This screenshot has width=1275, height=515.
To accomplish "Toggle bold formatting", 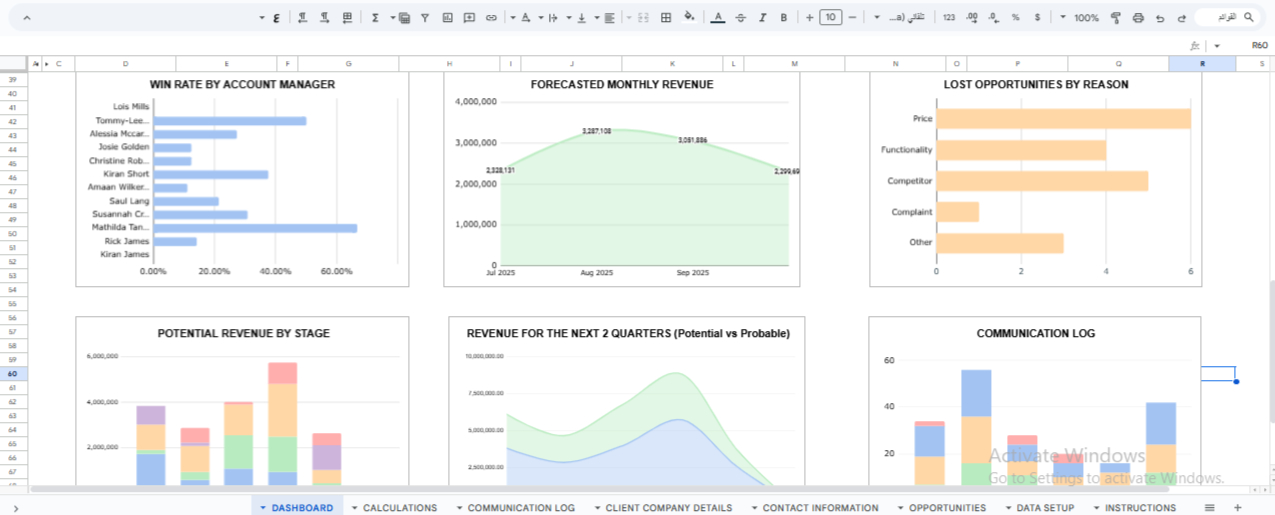I will point(783,18).
